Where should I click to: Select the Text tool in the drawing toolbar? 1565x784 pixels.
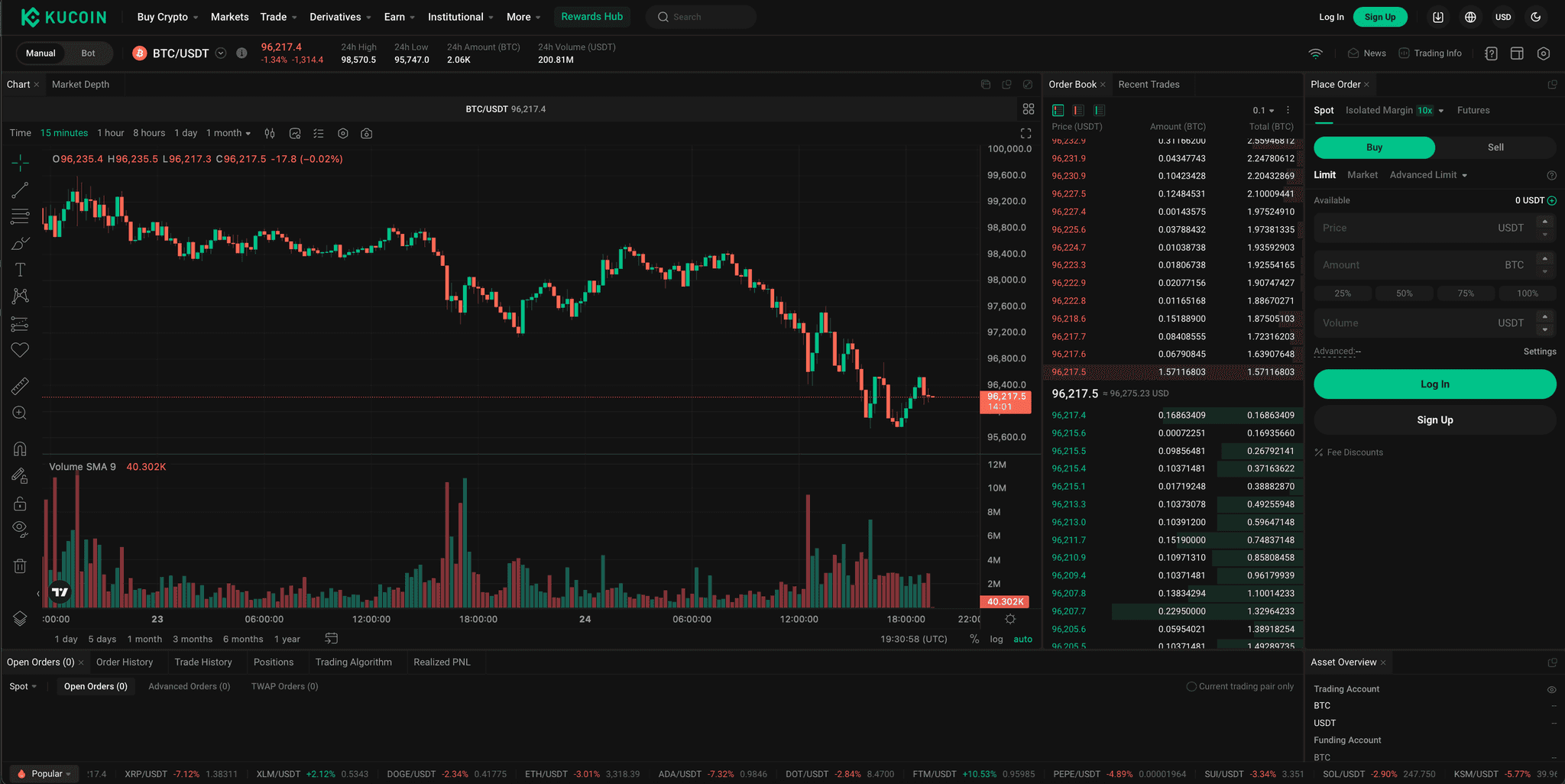click(20, 269)
